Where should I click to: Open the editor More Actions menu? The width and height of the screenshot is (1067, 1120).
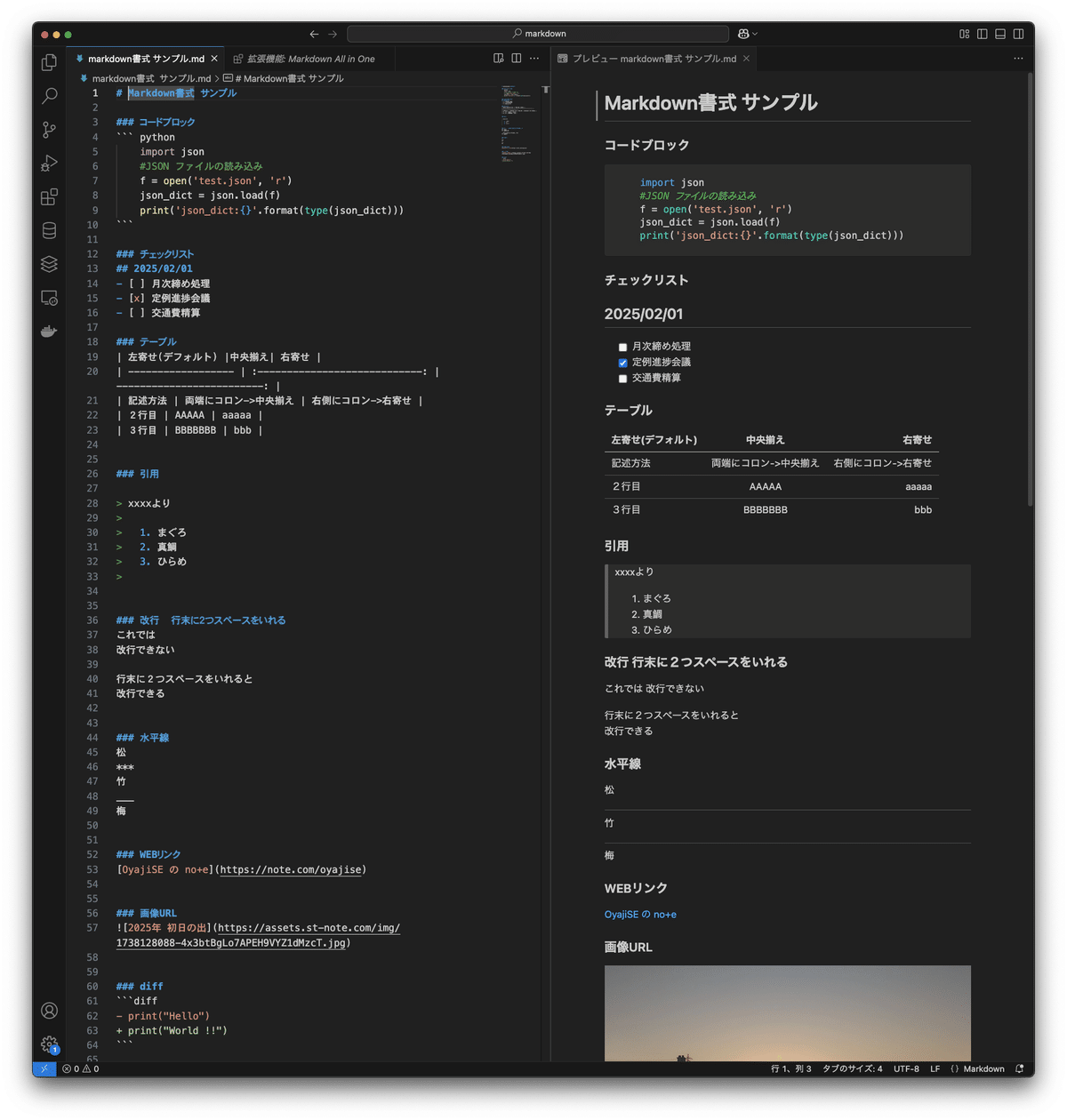point(533,57)
